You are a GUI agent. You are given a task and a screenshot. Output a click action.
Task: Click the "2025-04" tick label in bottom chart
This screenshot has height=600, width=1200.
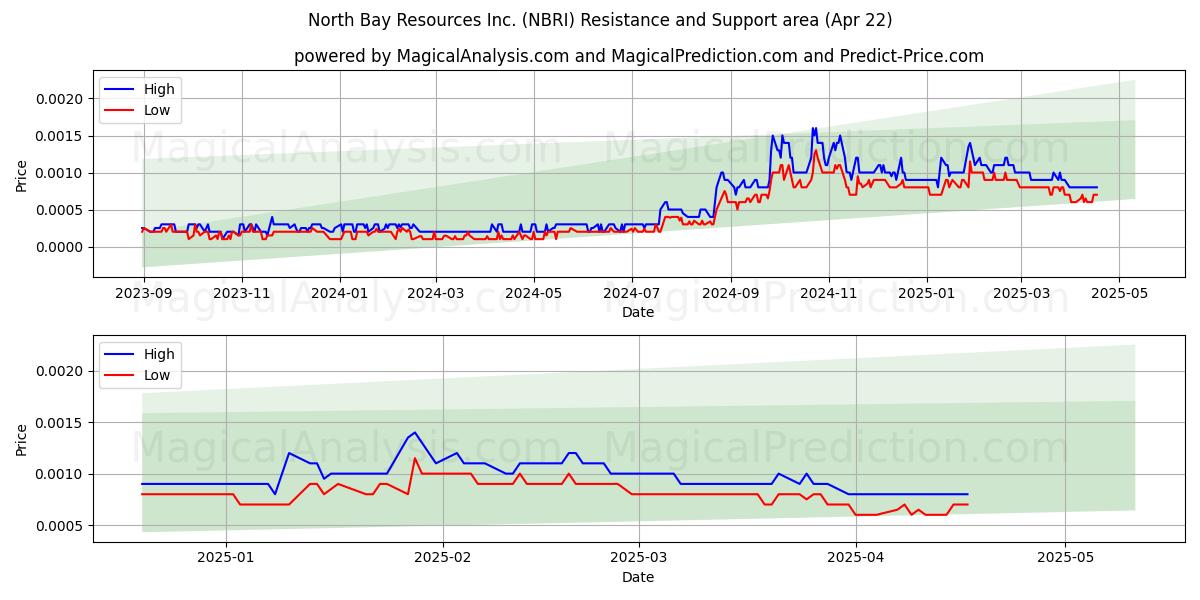point(855,557)
